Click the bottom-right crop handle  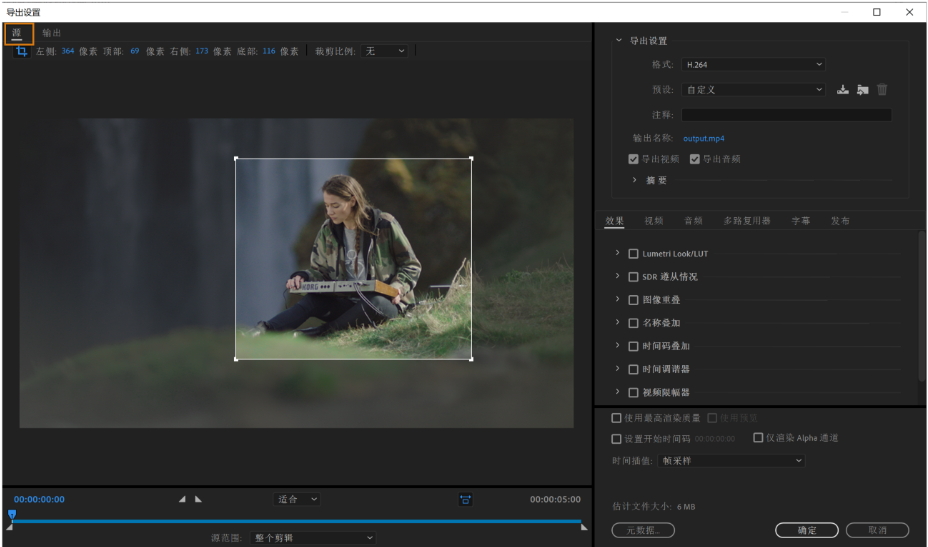[471, 359]
